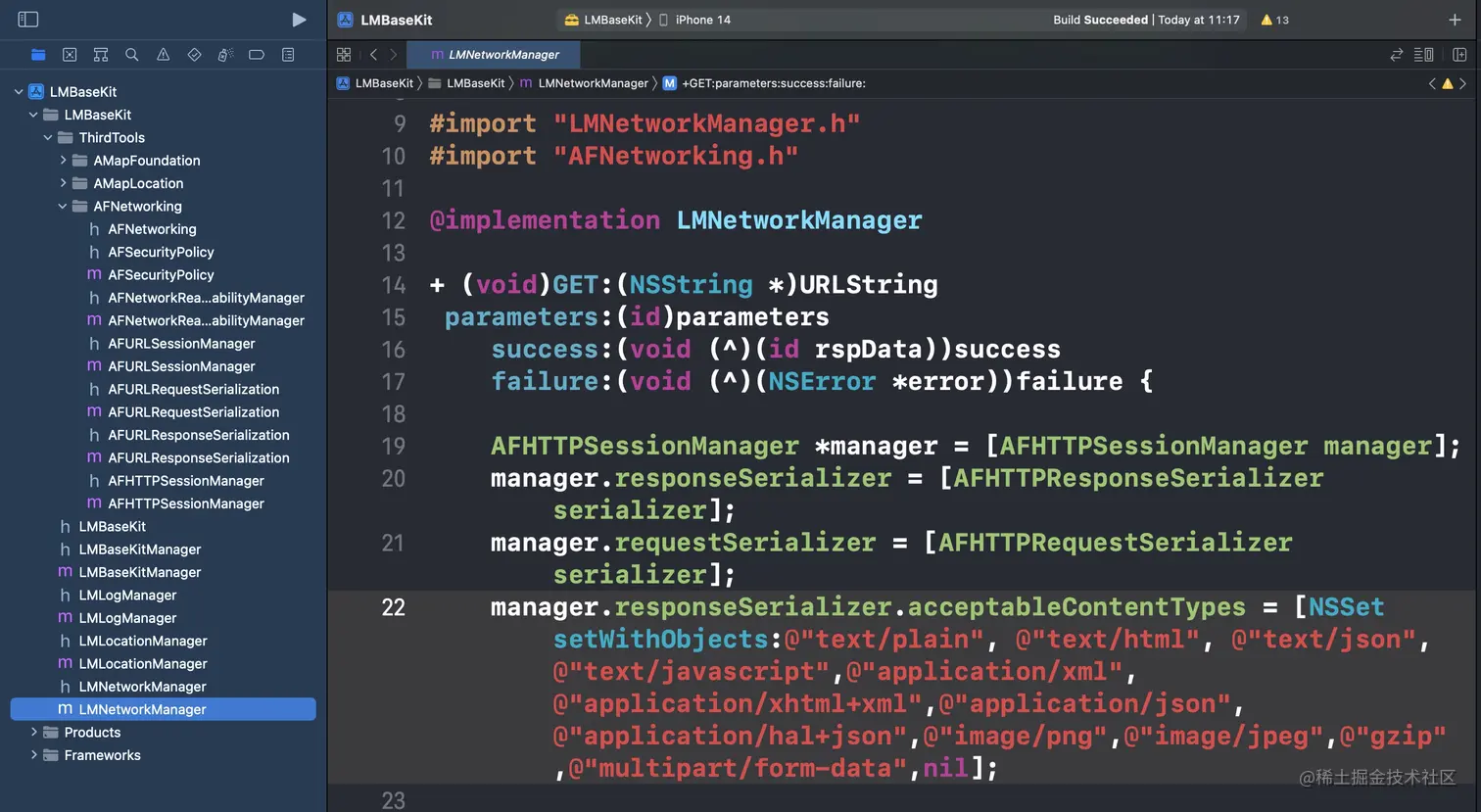
Task: Open the Issue navigator warning icon
Action: [164, 55]
